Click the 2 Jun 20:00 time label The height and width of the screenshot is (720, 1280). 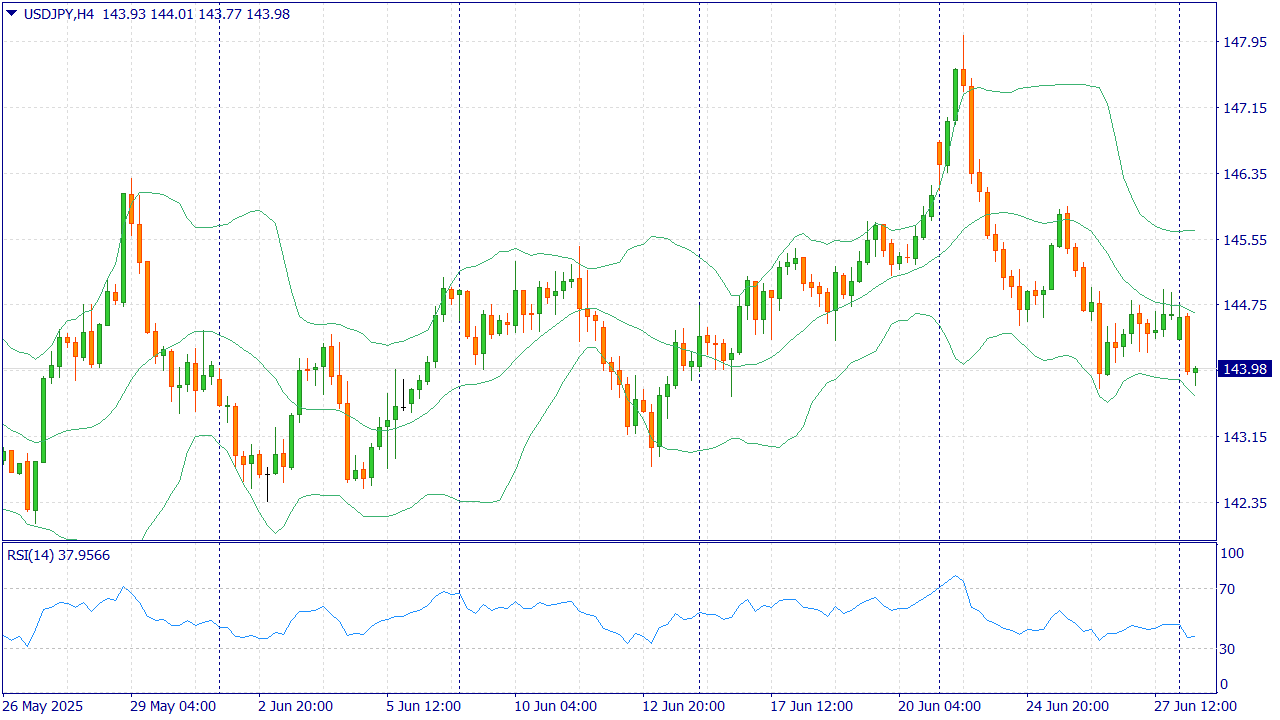coord(296,706)
